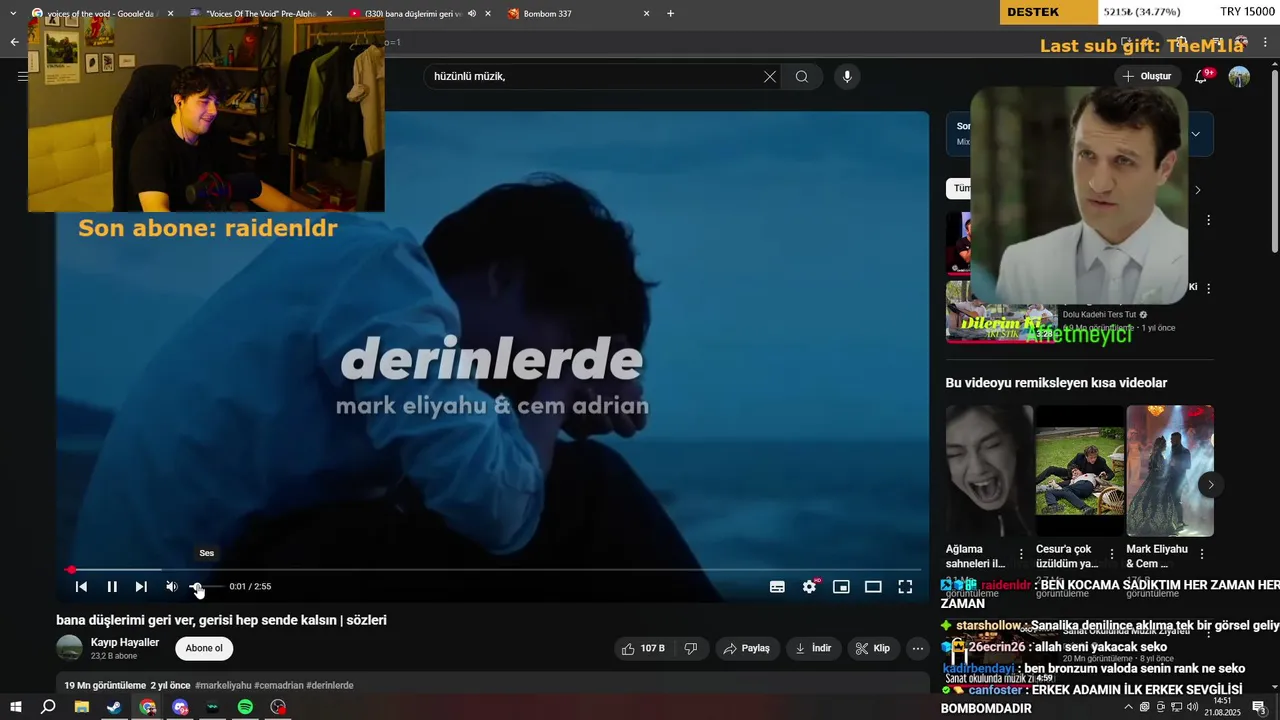Clear the search text with X

(770, 76)
